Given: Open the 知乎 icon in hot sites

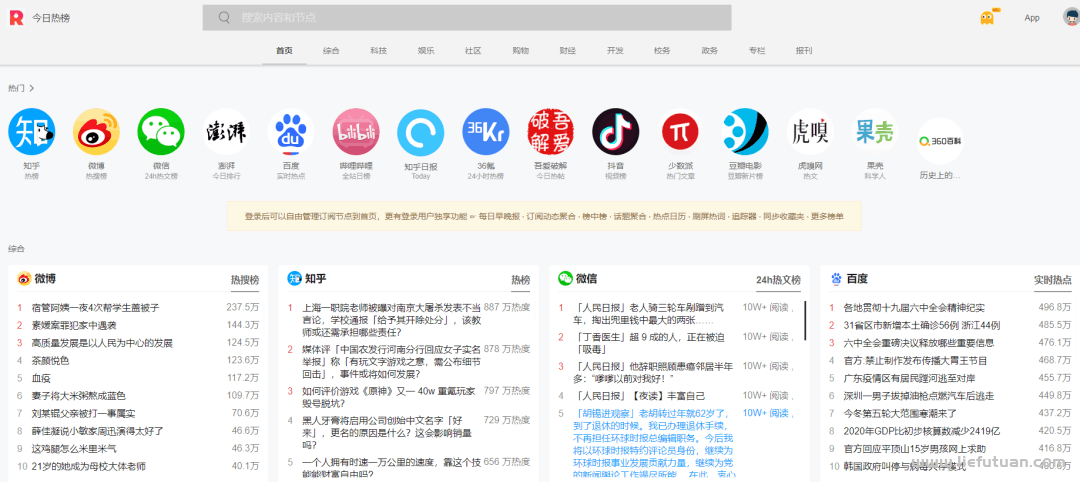Looking at the screenshot, I should (31, 132).
